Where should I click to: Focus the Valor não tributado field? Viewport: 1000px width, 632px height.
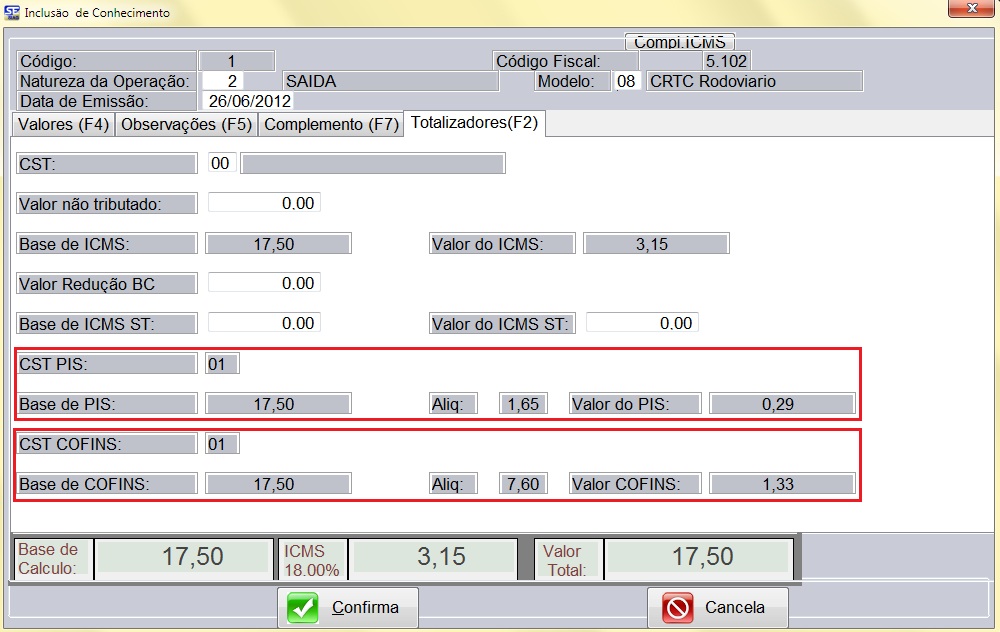tap(264, 203)
